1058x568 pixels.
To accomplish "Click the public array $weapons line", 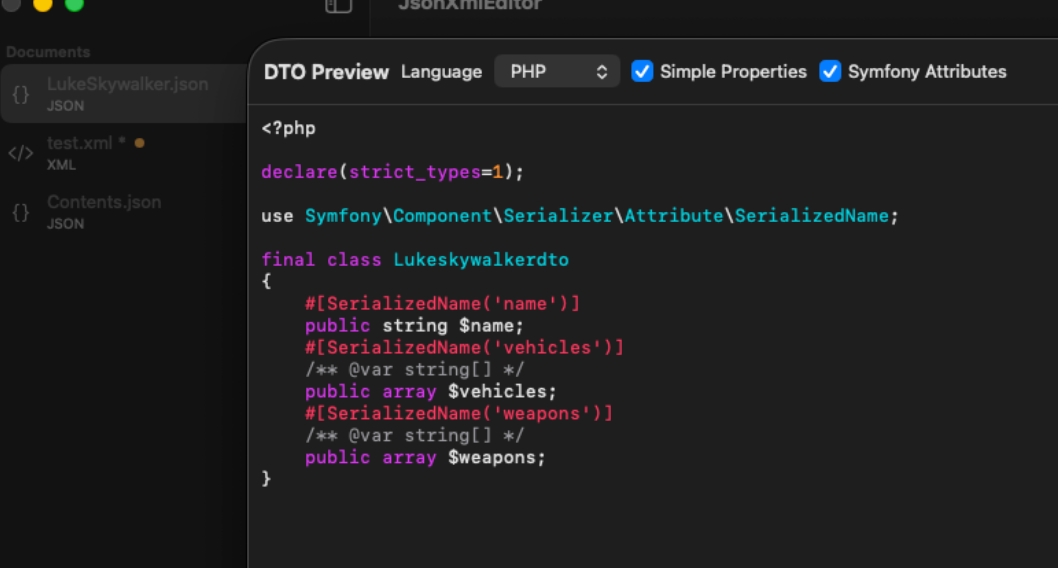I will pyautogui.click(x=425, y=457).
